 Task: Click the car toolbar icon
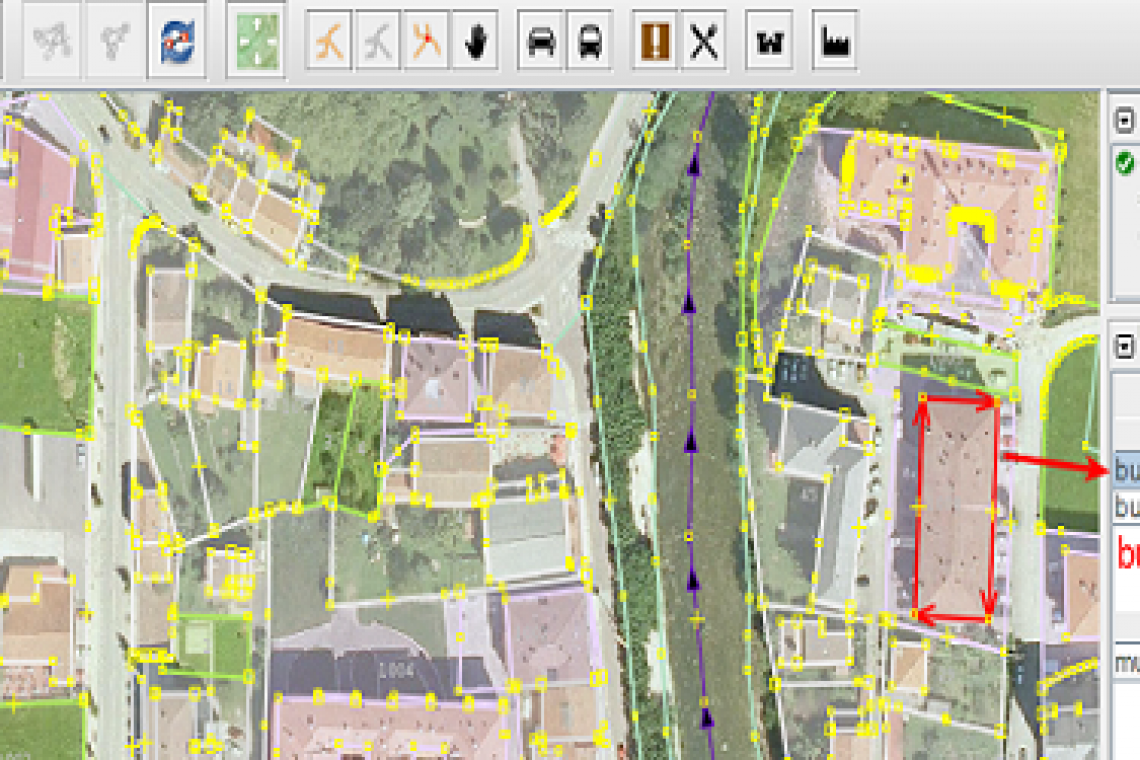(x=541, y=41)
